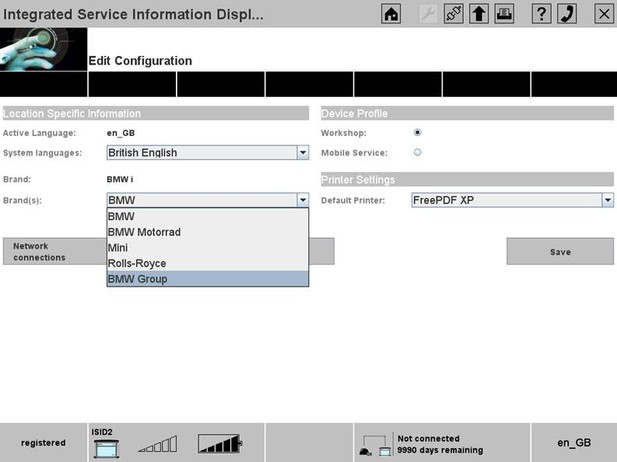Image resolution: width=617 pixels, height=462 pixels.
Task: Choose BMW from the brand list
Action: pos(208,216)
